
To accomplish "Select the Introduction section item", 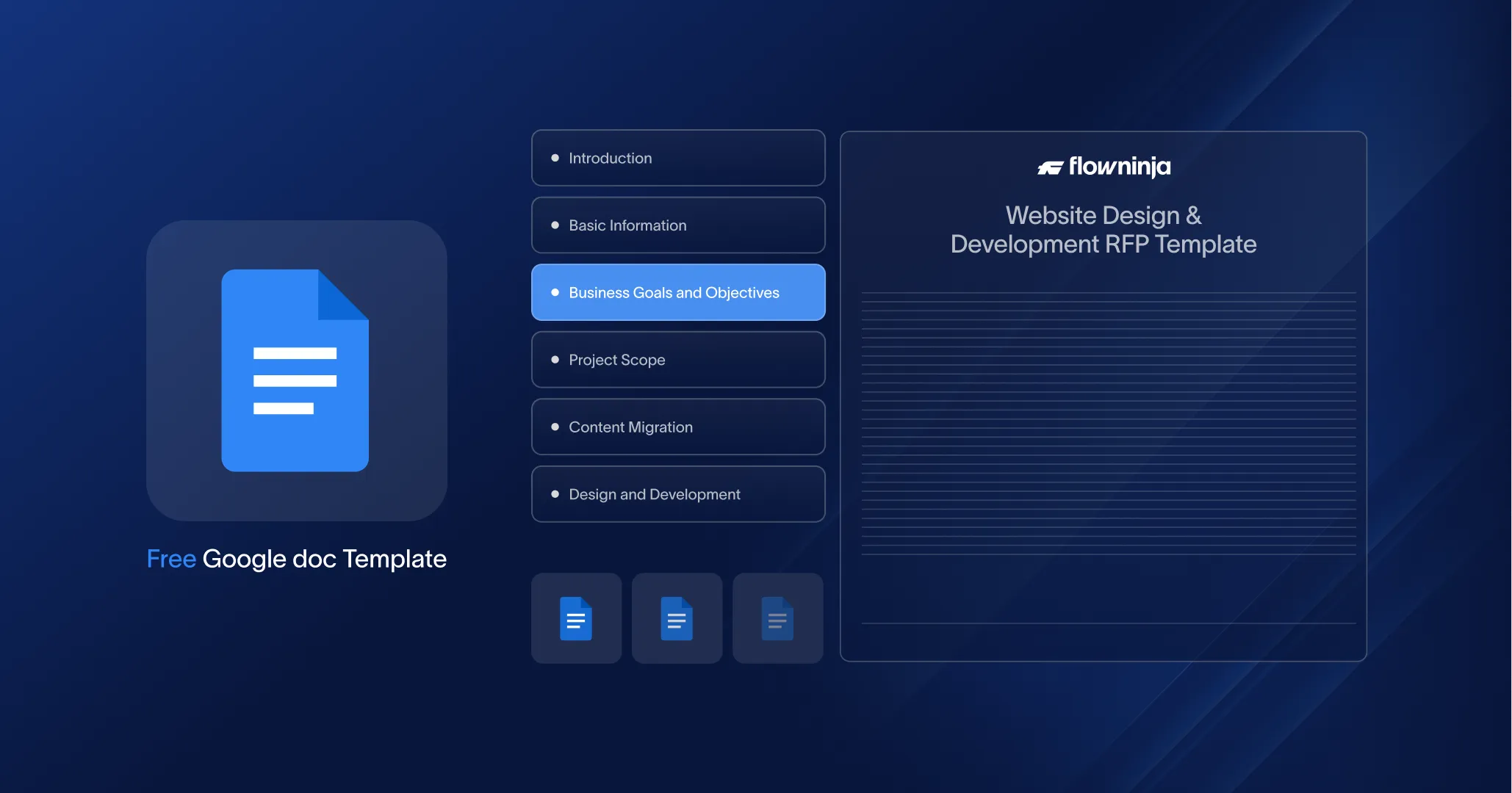I will coord(677,158).
